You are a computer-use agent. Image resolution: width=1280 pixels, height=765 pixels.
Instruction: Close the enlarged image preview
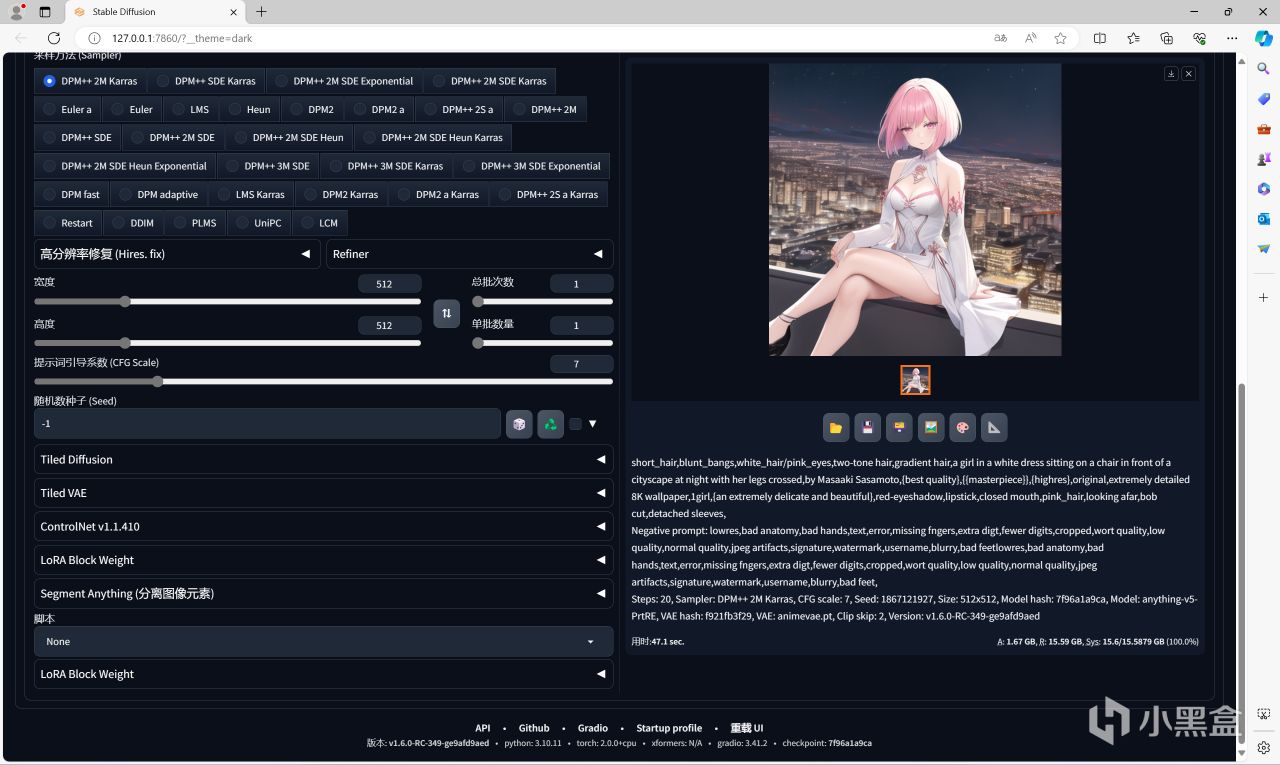[1189, 74]
